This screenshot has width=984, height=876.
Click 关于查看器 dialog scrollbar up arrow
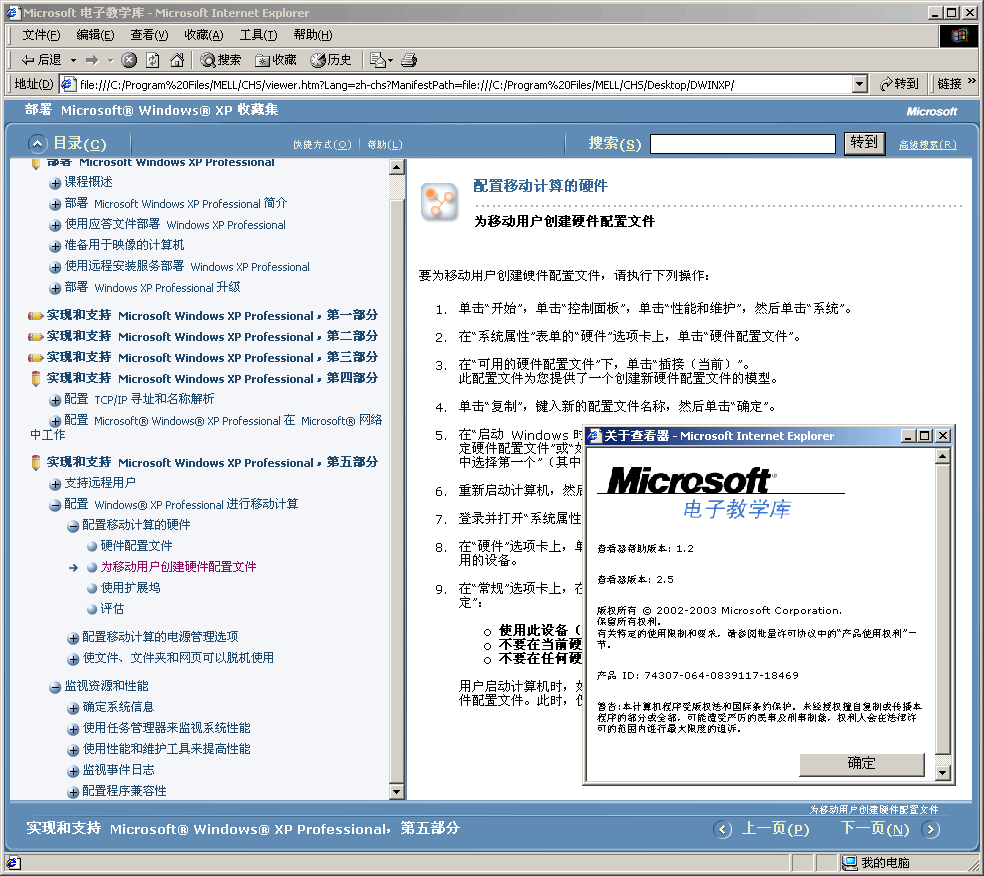943,457
